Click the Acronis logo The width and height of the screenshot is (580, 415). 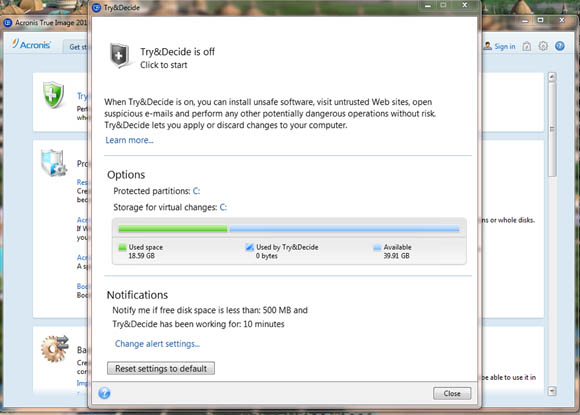(x=31, y=44)
